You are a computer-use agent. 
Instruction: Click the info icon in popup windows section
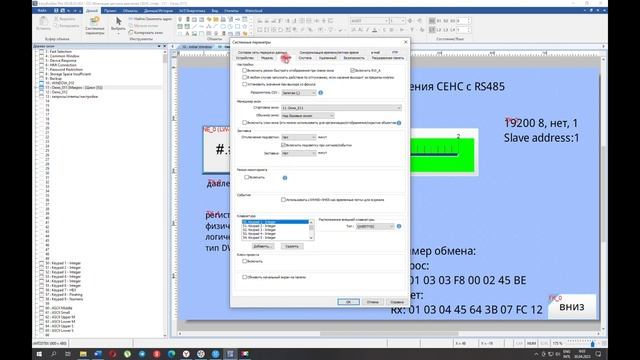tap(285, 178)
